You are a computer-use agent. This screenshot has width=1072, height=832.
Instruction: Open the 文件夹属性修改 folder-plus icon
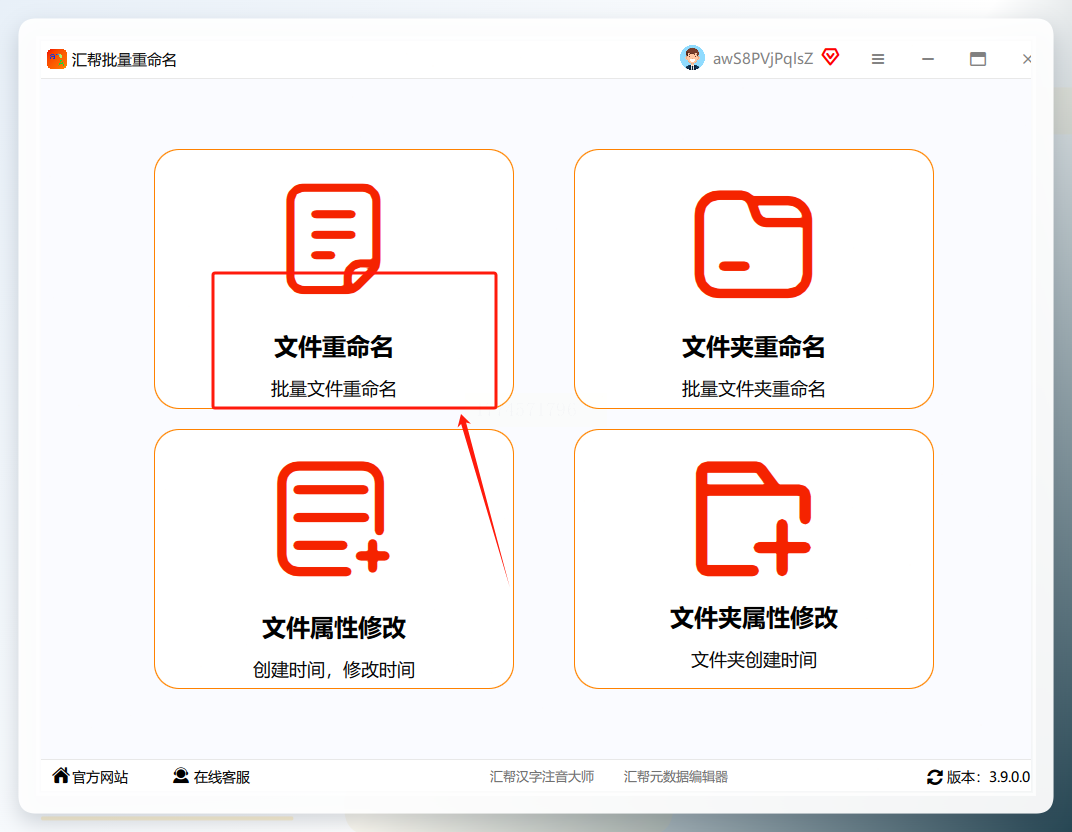(753, 519)
